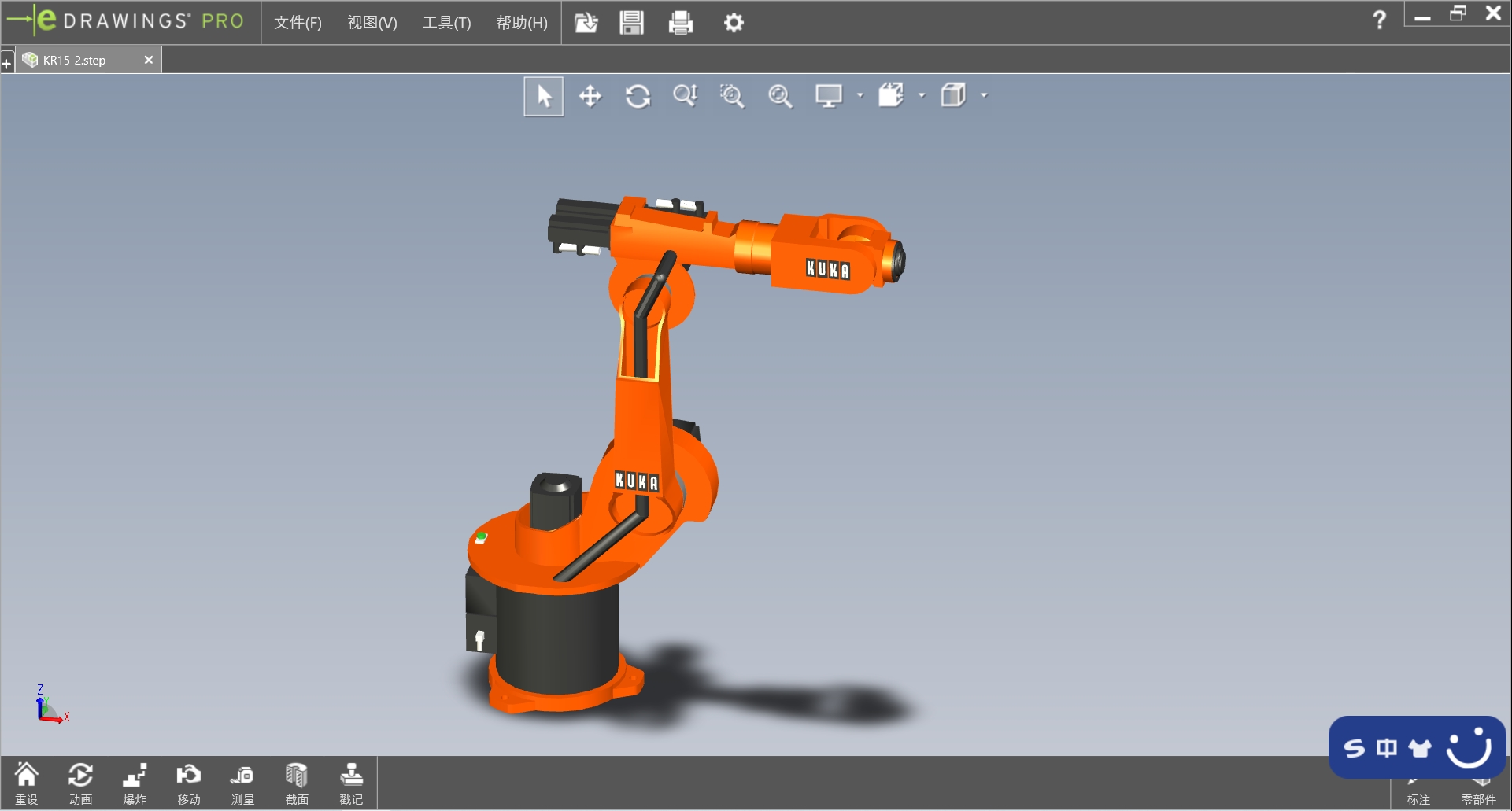Activate the Rotate view tool
The height and width of the screenshot is (811, 1512).
[638, 96]
